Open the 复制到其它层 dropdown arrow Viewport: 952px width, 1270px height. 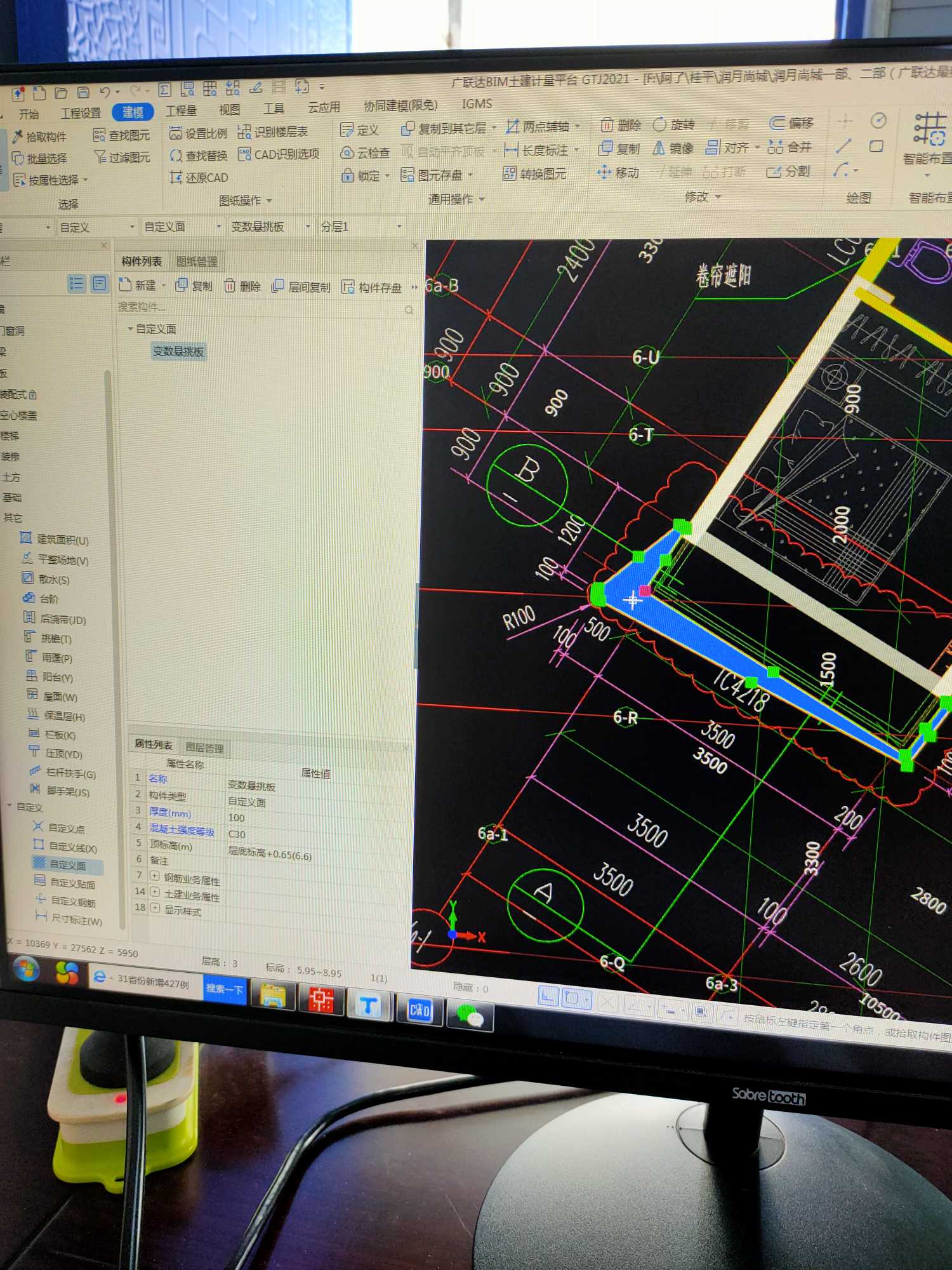tap(494, 128)
